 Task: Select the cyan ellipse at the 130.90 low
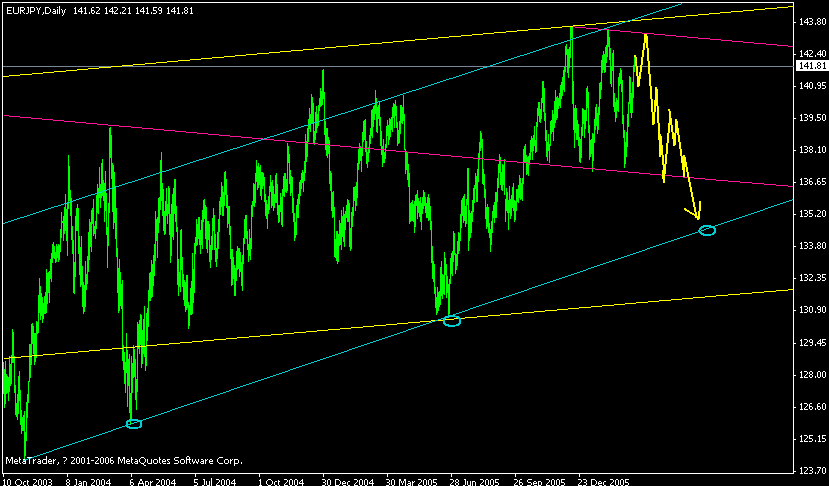coord(452,320)
